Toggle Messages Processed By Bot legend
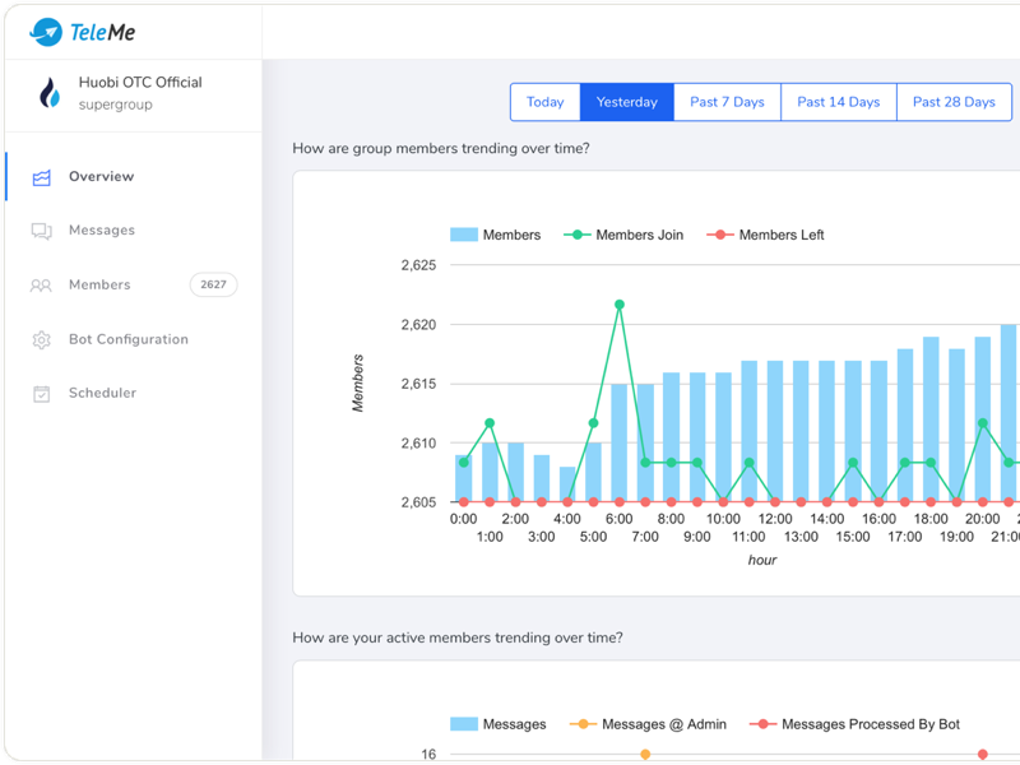This screenshot has height=765, width=1020. [x=855, y=724]
